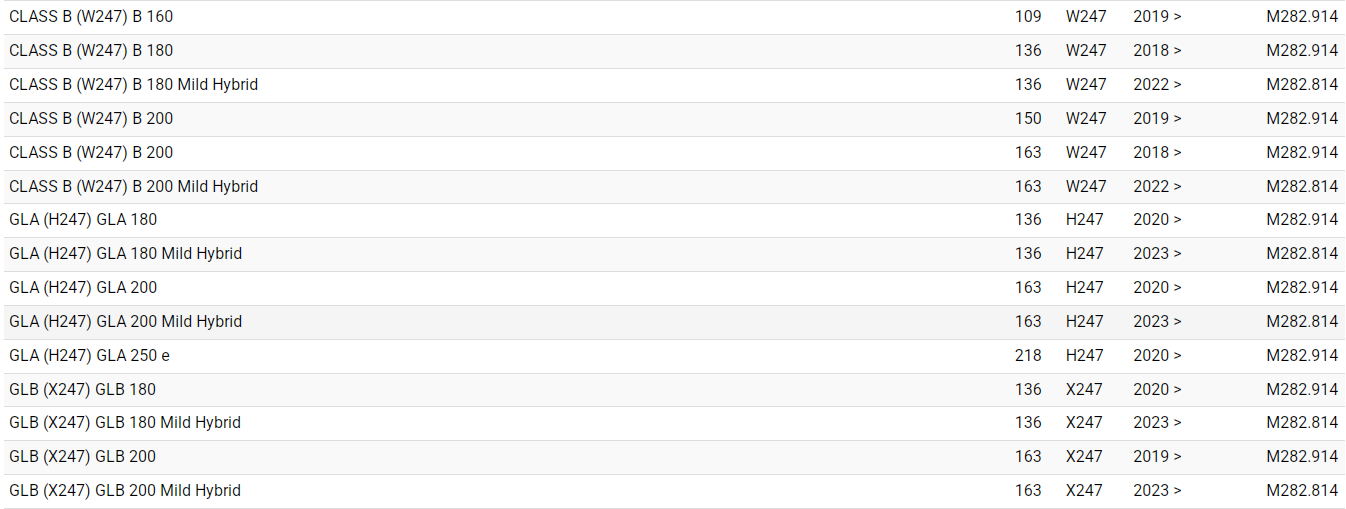Select the GLA (H247) GLA 250 e model
The height and width of the screenshot is (509, 1346).
(x=89, y=356)
